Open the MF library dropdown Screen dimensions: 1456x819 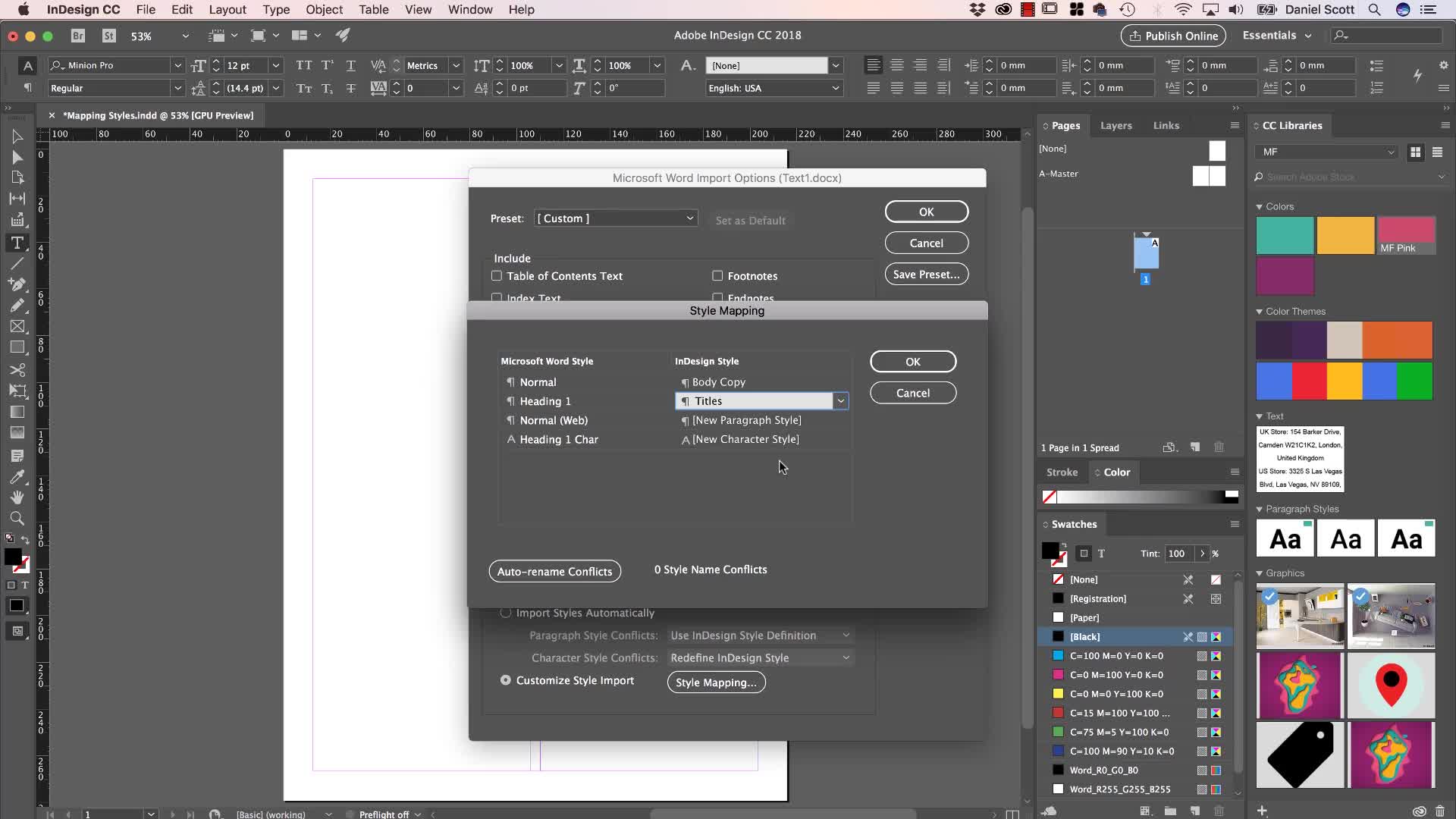(1326, 152)
